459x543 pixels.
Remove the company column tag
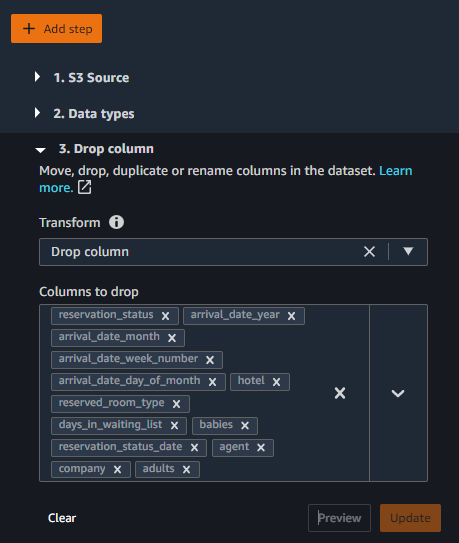(117, 470)
